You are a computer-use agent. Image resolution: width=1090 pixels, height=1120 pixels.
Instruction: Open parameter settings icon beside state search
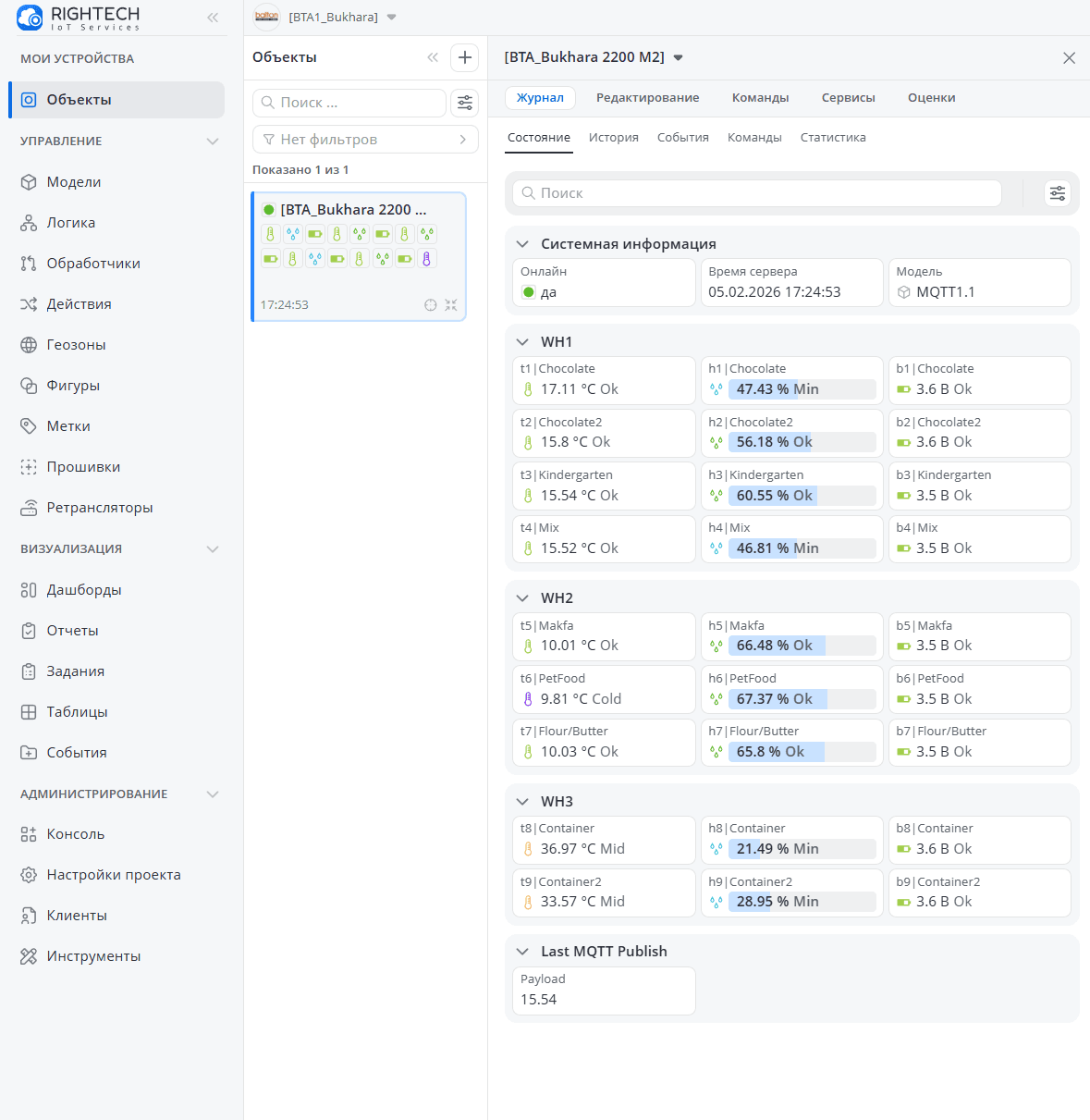1057,193
